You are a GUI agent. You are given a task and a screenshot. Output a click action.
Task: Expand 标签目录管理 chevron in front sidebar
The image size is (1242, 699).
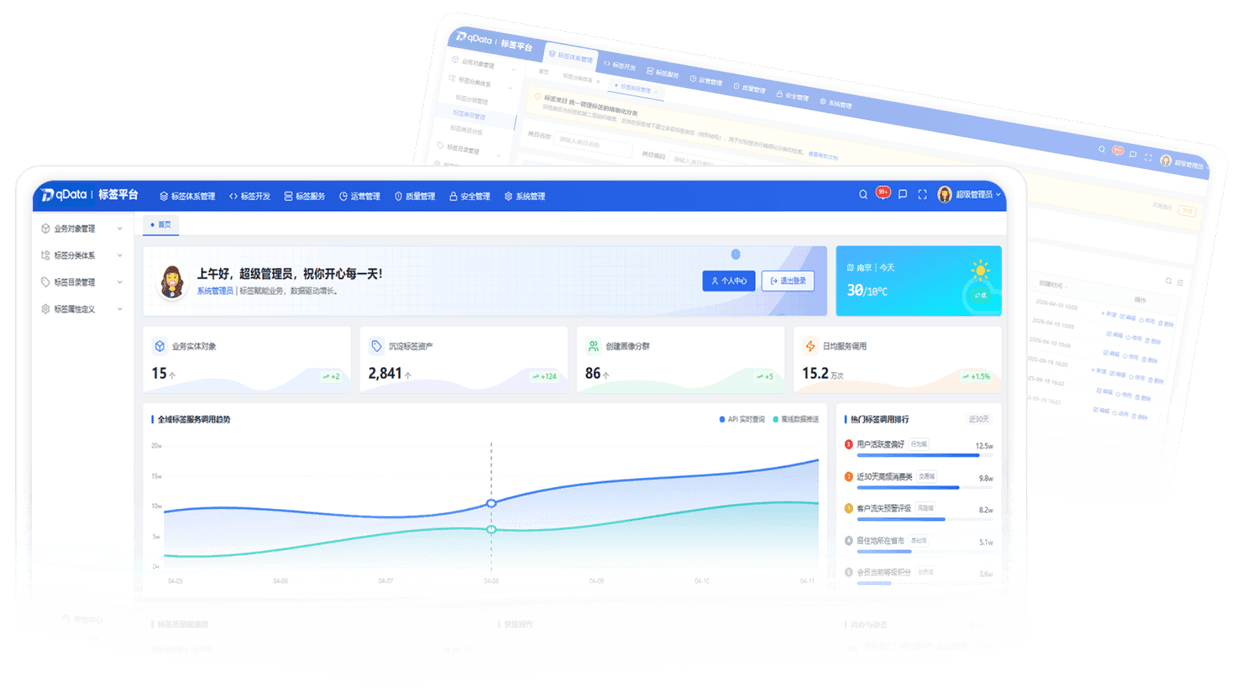click(x=120, y=283)
